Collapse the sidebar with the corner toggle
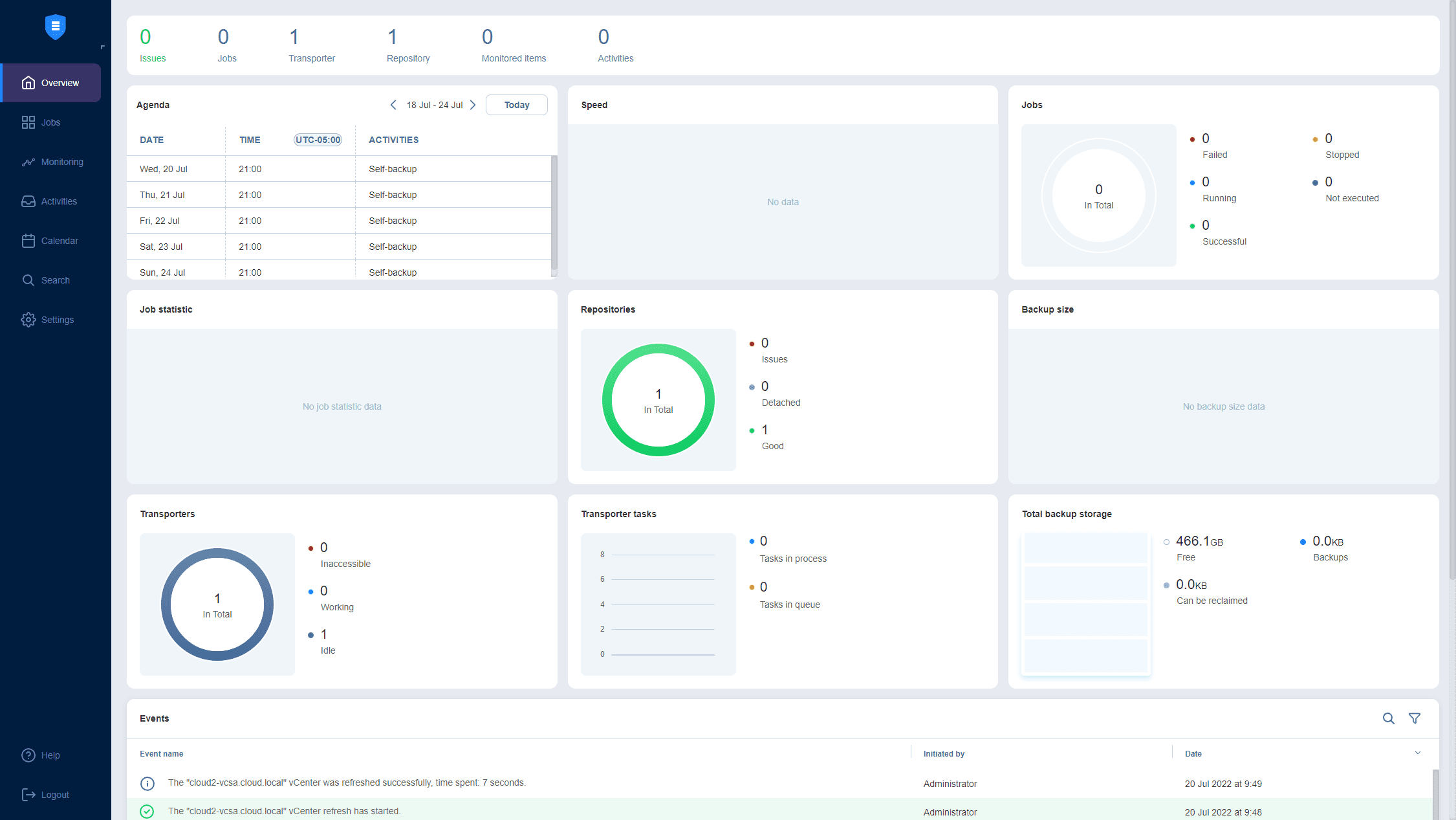This screenshot has width=1456, height=820. [x=102, y=47]
